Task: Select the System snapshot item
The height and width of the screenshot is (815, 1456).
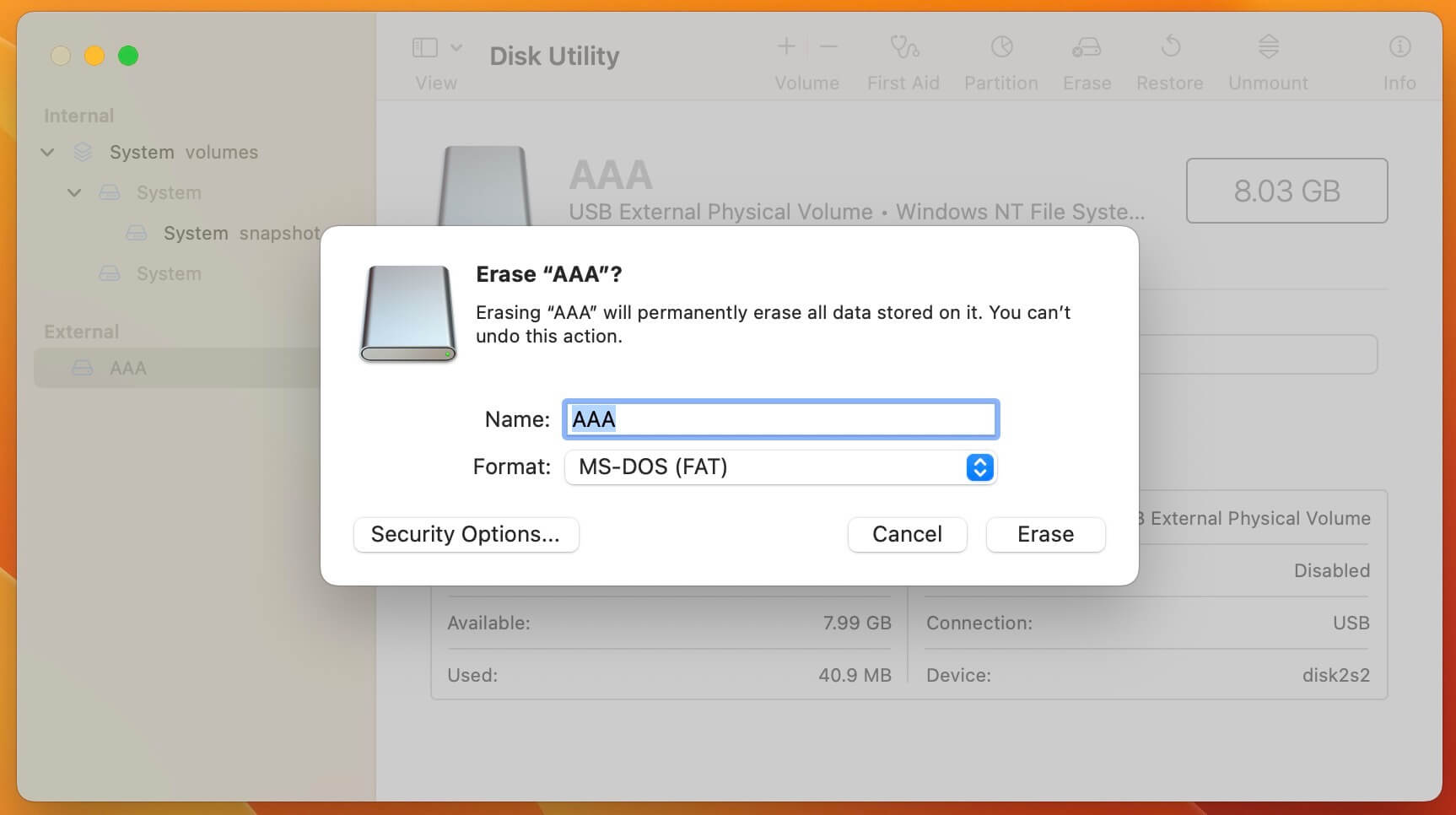Action: tap(241, 234)
